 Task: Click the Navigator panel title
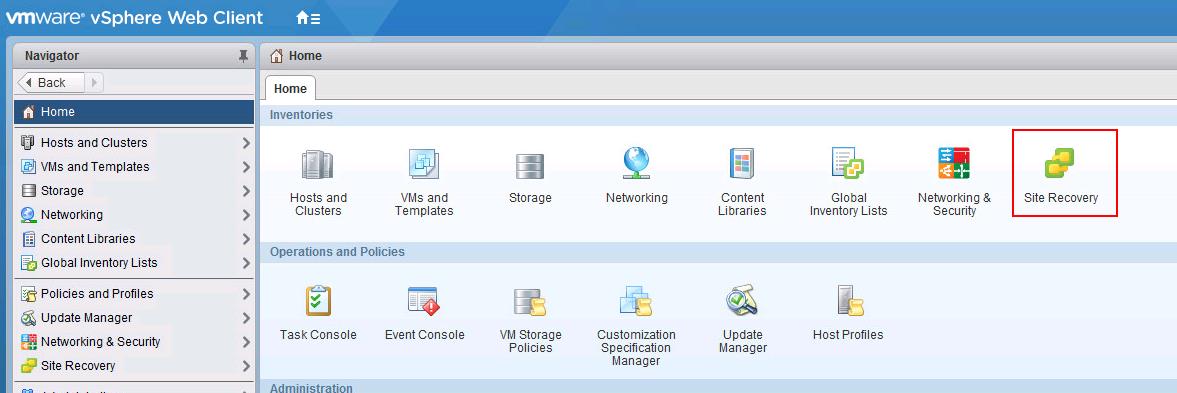[x=52, y=56]
